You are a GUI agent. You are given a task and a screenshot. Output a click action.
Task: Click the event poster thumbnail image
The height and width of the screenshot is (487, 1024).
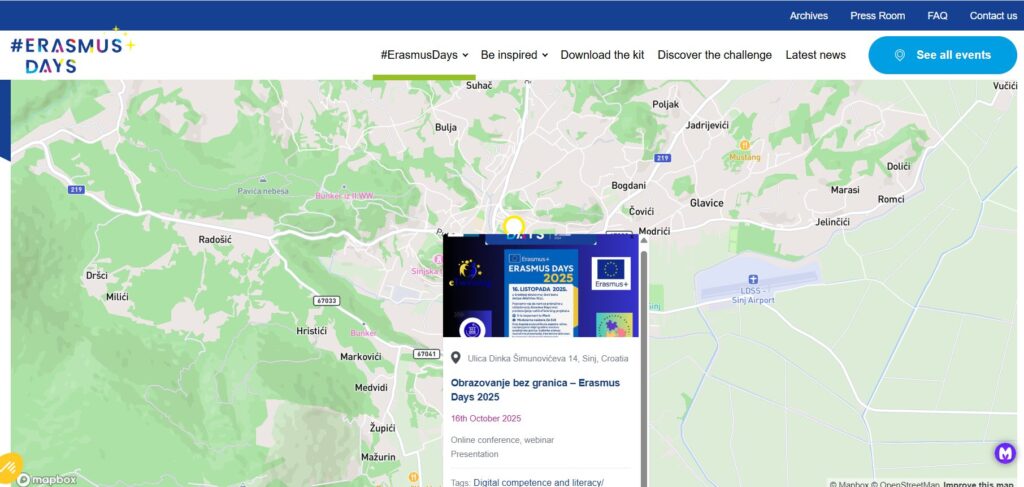click(540, 289)
